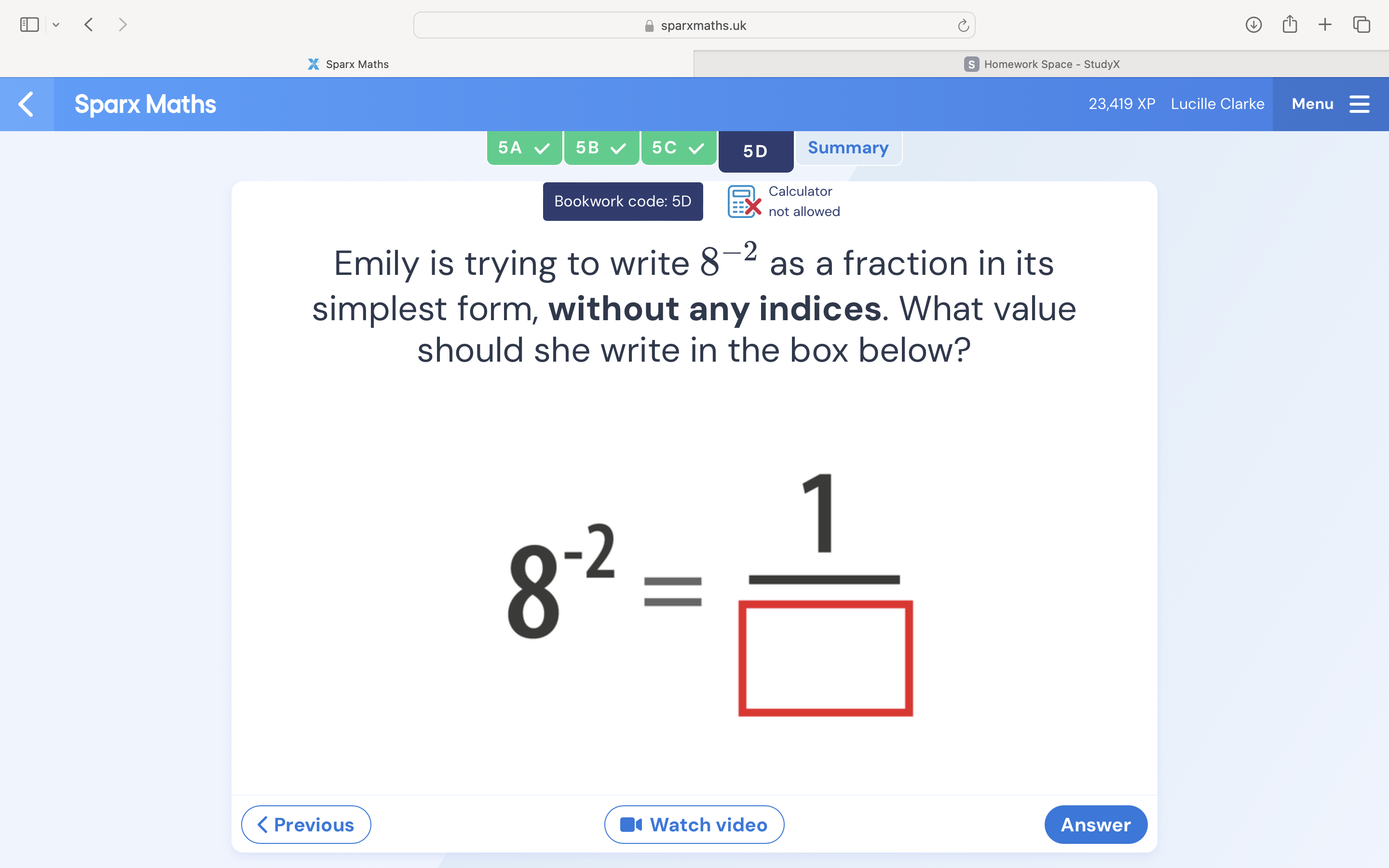This screenshot has height=868, width=1389.
Task: Click the Watch video button
Action: [x=694, y=824]
